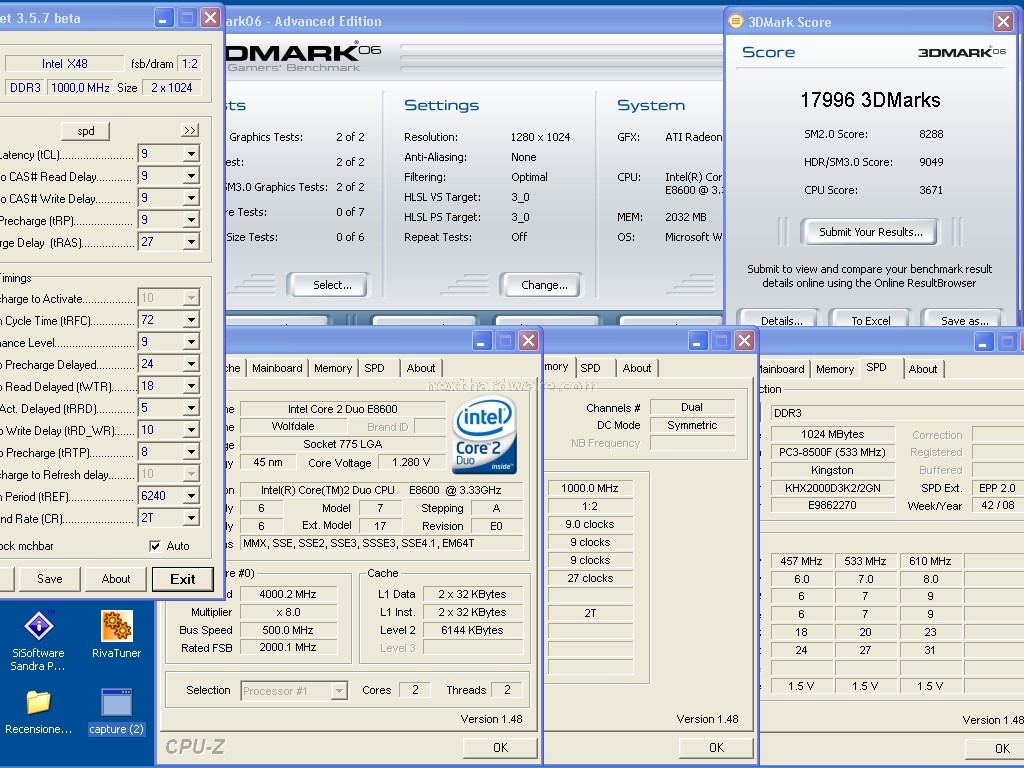The height and width of the screenshot is (768, 1024).
Task: Click Exit in MemSet
Action: [x=183, y=579]
